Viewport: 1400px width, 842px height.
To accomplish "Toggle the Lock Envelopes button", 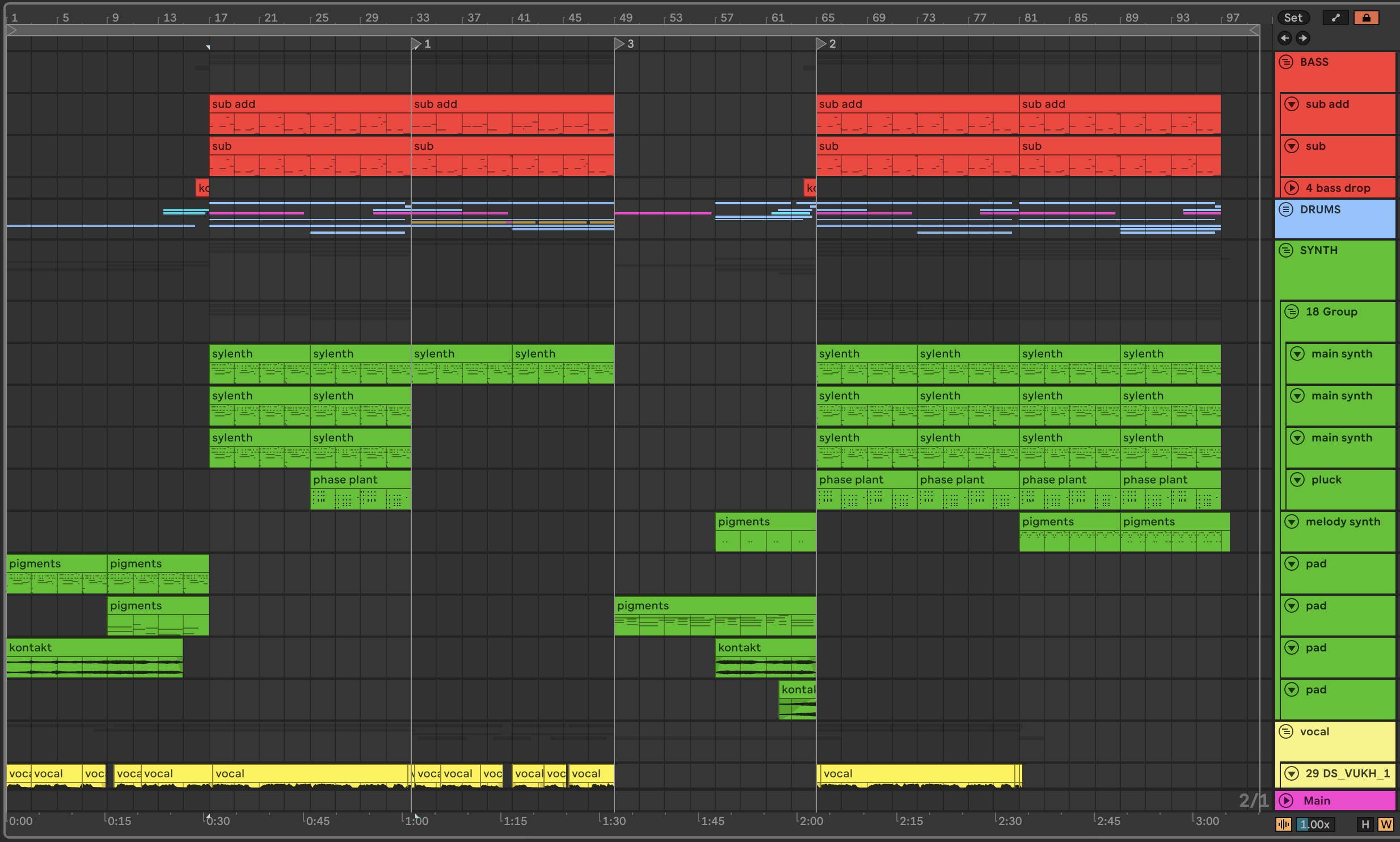I will tap(1366, 18).
